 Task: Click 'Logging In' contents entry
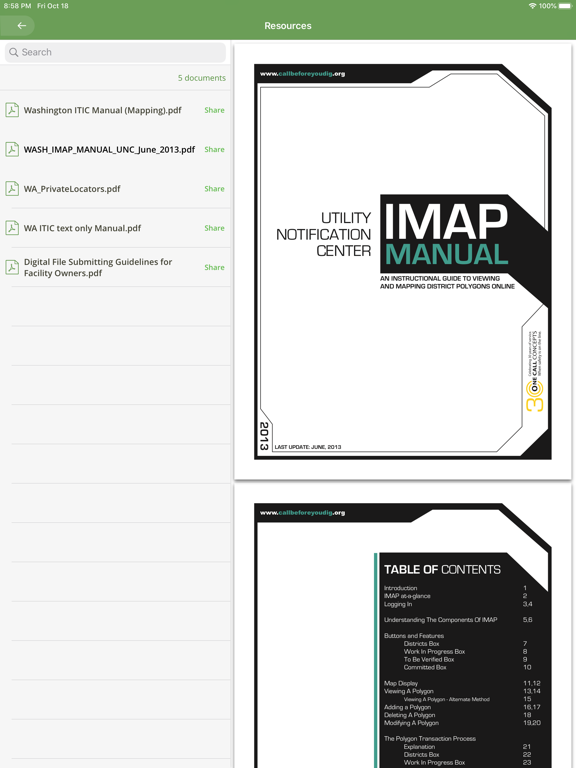pos(398,604)
